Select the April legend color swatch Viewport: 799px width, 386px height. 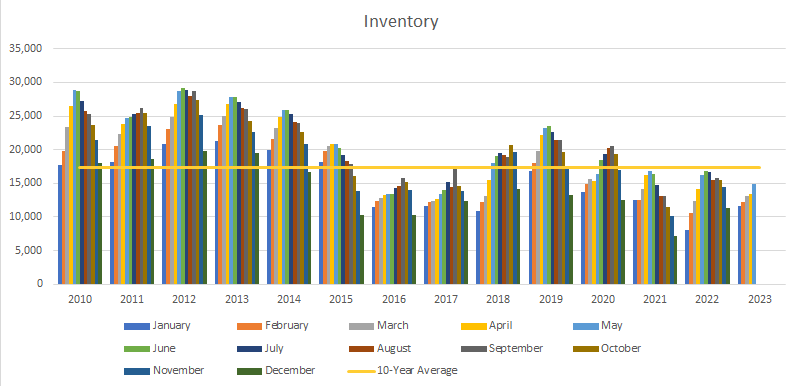(473, 326)
